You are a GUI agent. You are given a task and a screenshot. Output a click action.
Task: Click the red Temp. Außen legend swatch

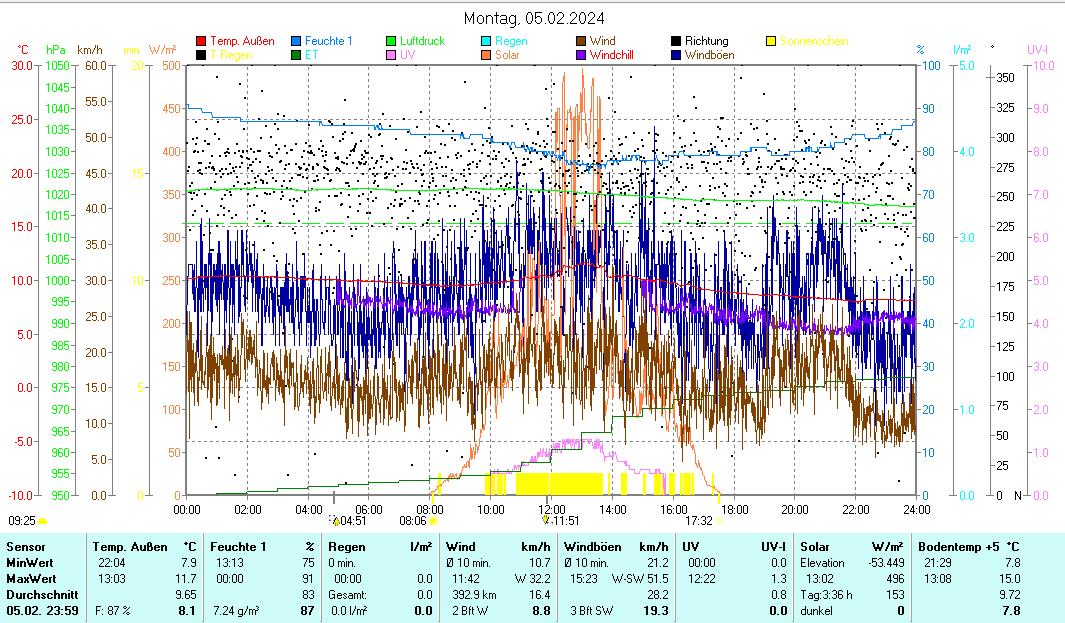pos(201,41)
